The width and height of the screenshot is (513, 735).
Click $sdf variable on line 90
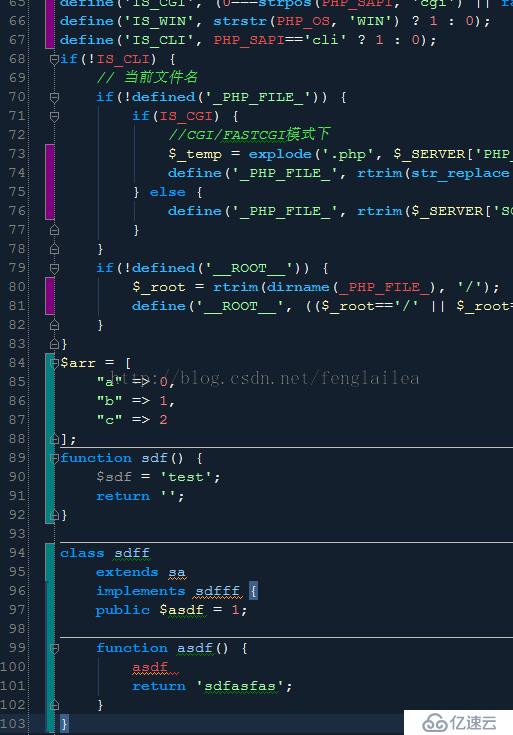(x=114, y=477)
